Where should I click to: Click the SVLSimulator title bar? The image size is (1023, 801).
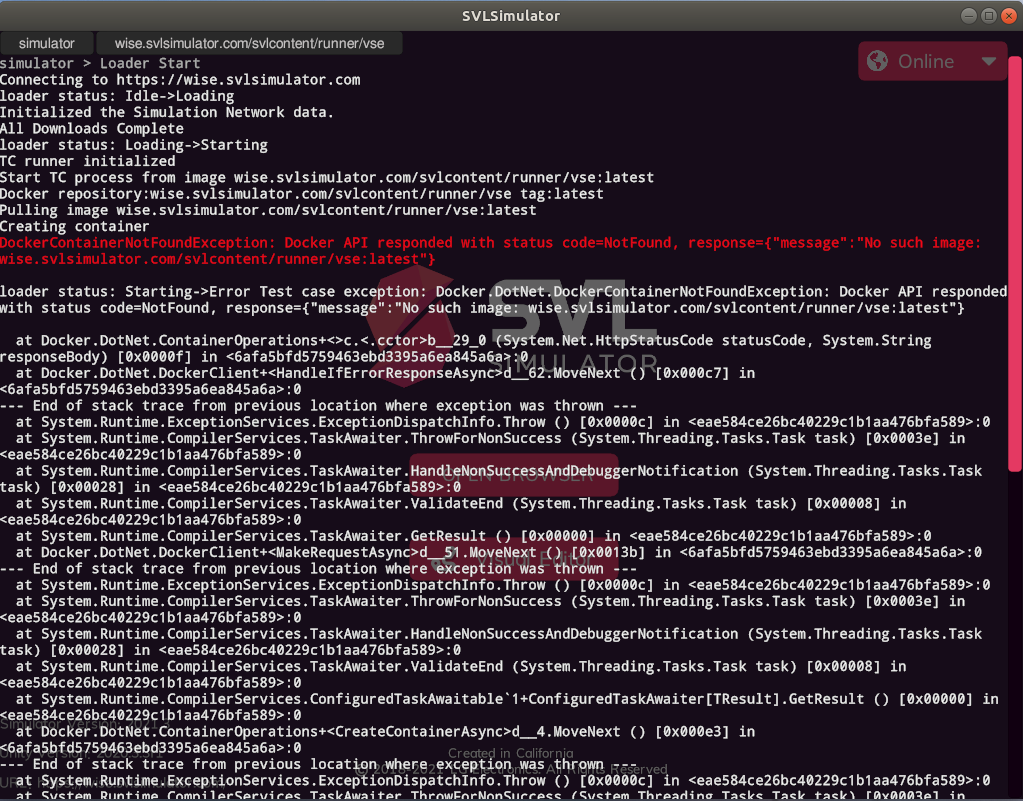point(511,15)
